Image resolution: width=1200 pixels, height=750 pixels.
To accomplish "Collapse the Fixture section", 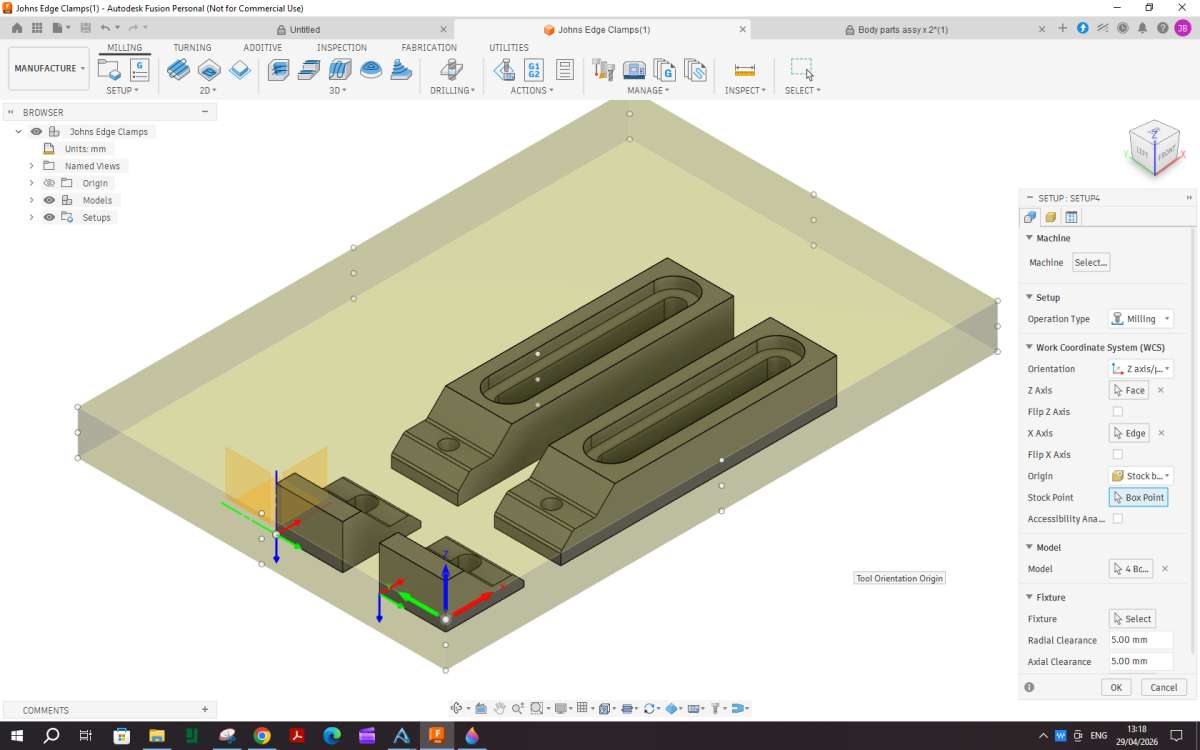I will [1030, 597].
